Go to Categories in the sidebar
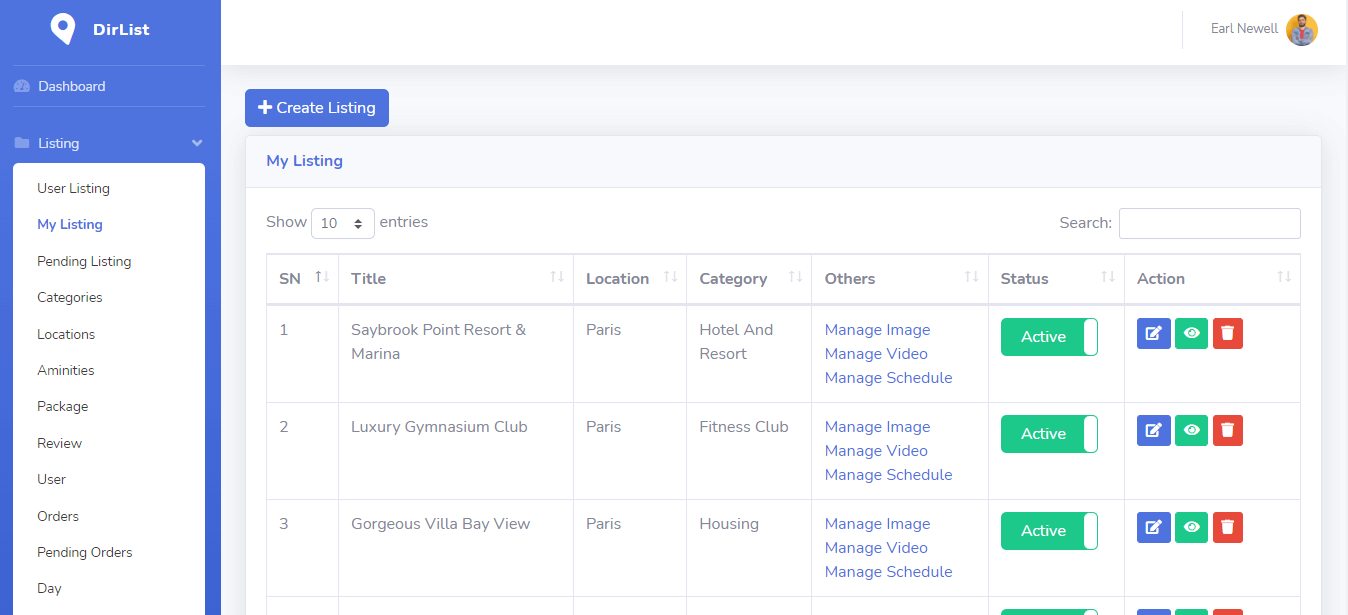Viewport: 1348px width, 615px height. click(x=70, y=297)
